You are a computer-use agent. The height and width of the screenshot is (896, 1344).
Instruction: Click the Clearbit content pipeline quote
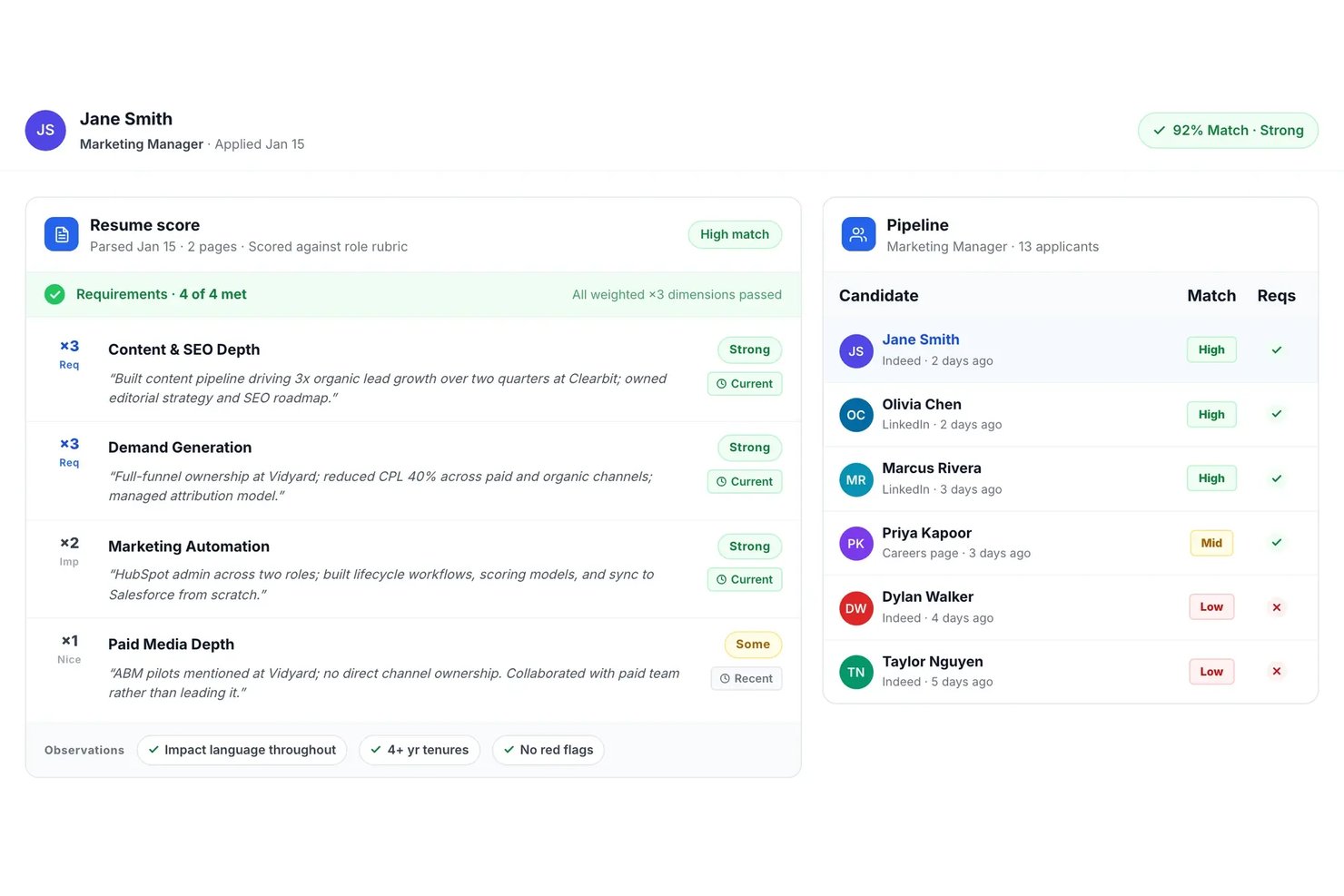click(x=388, y=389)
